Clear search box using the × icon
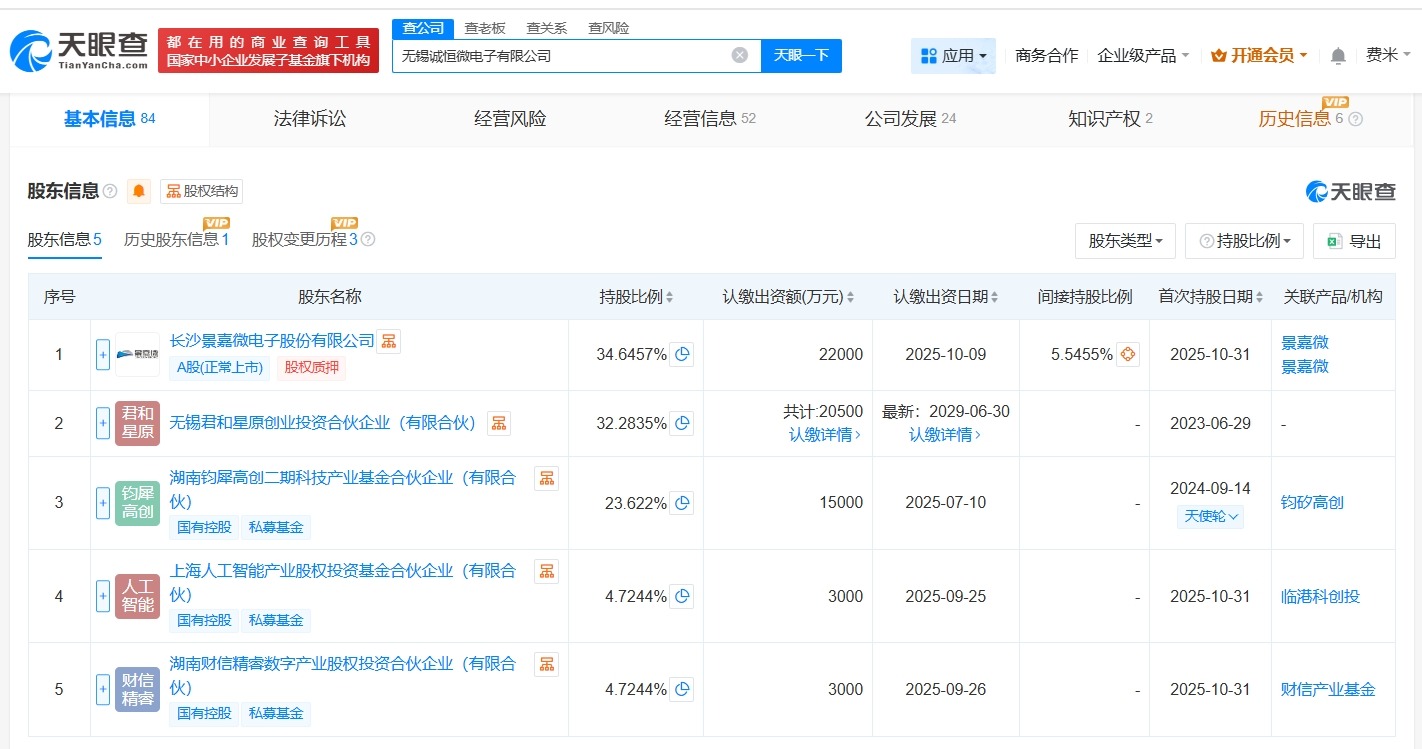 (x=739, y=55)
